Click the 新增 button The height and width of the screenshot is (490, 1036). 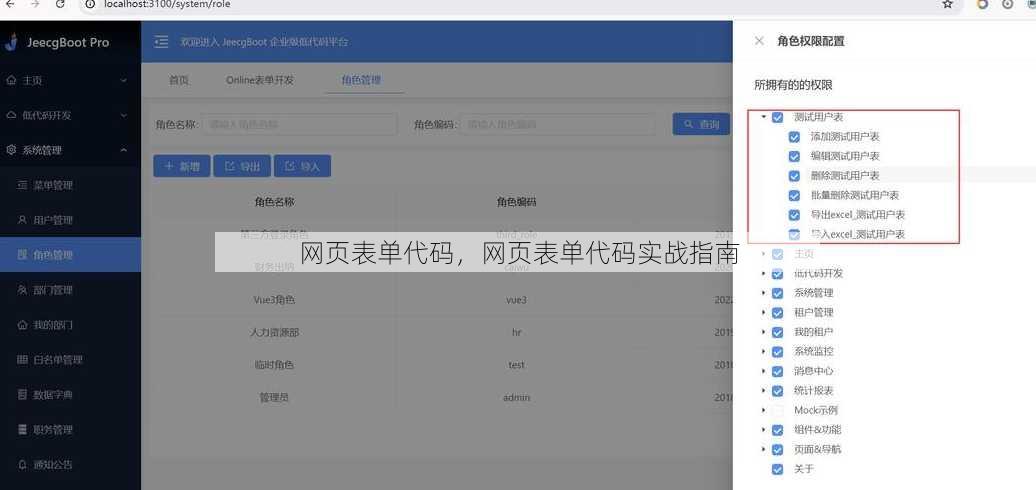[182, 166]
